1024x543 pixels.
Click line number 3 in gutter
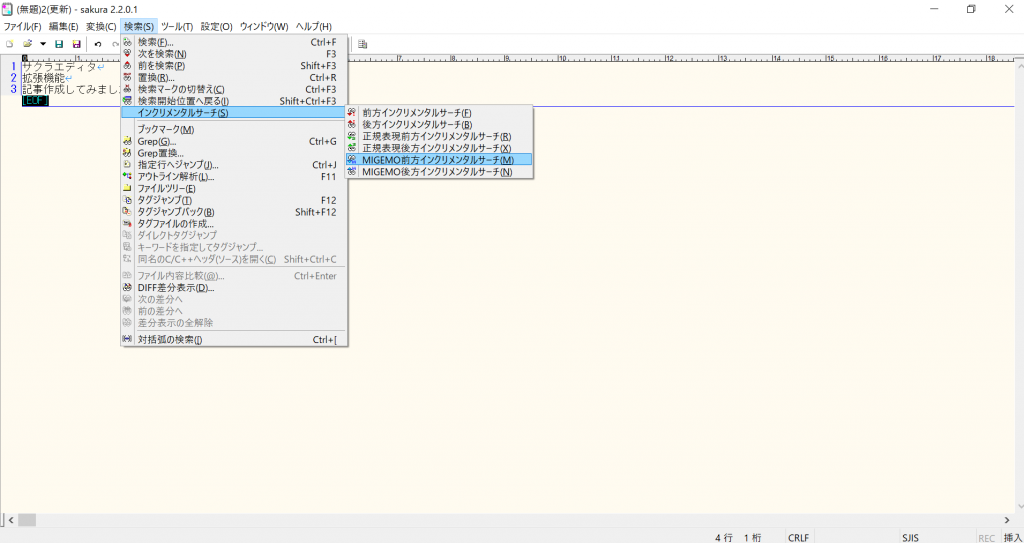pos(12,90)
